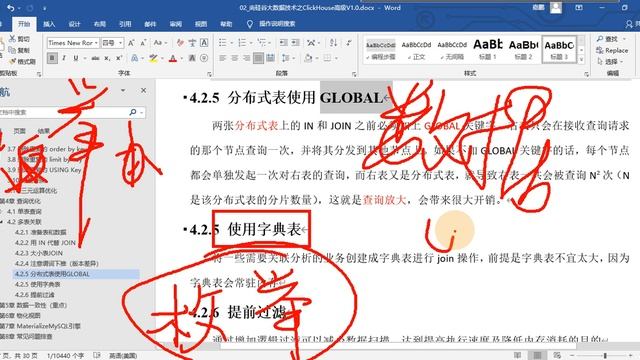Collapse the 4.2 多表关联 tree node
Screen dimensions: 640x360
2,222
